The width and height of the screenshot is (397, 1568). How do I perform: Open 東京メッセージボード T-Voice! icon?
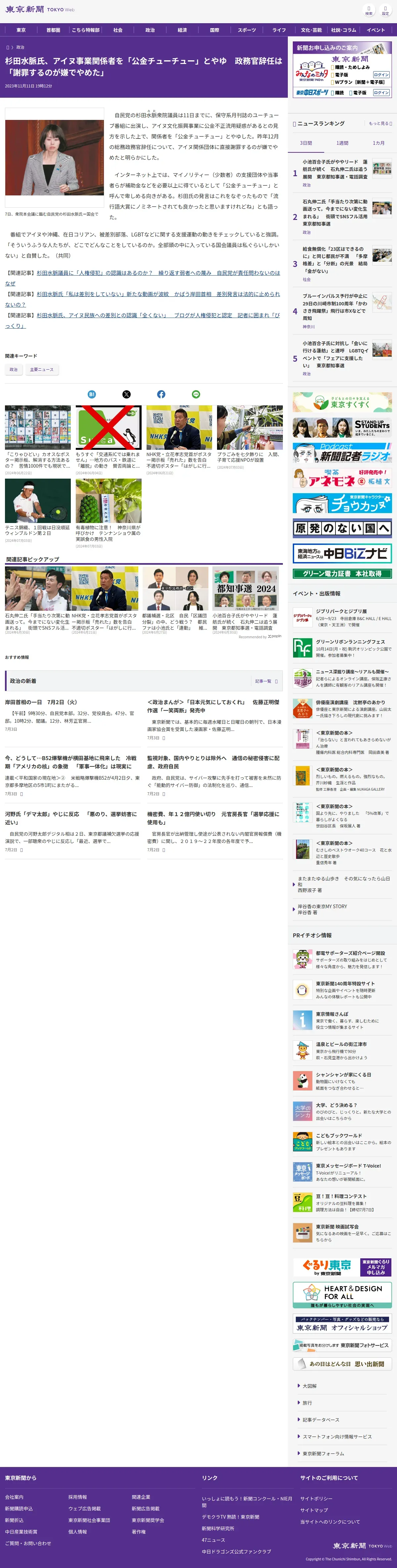tap(302, 1172)
